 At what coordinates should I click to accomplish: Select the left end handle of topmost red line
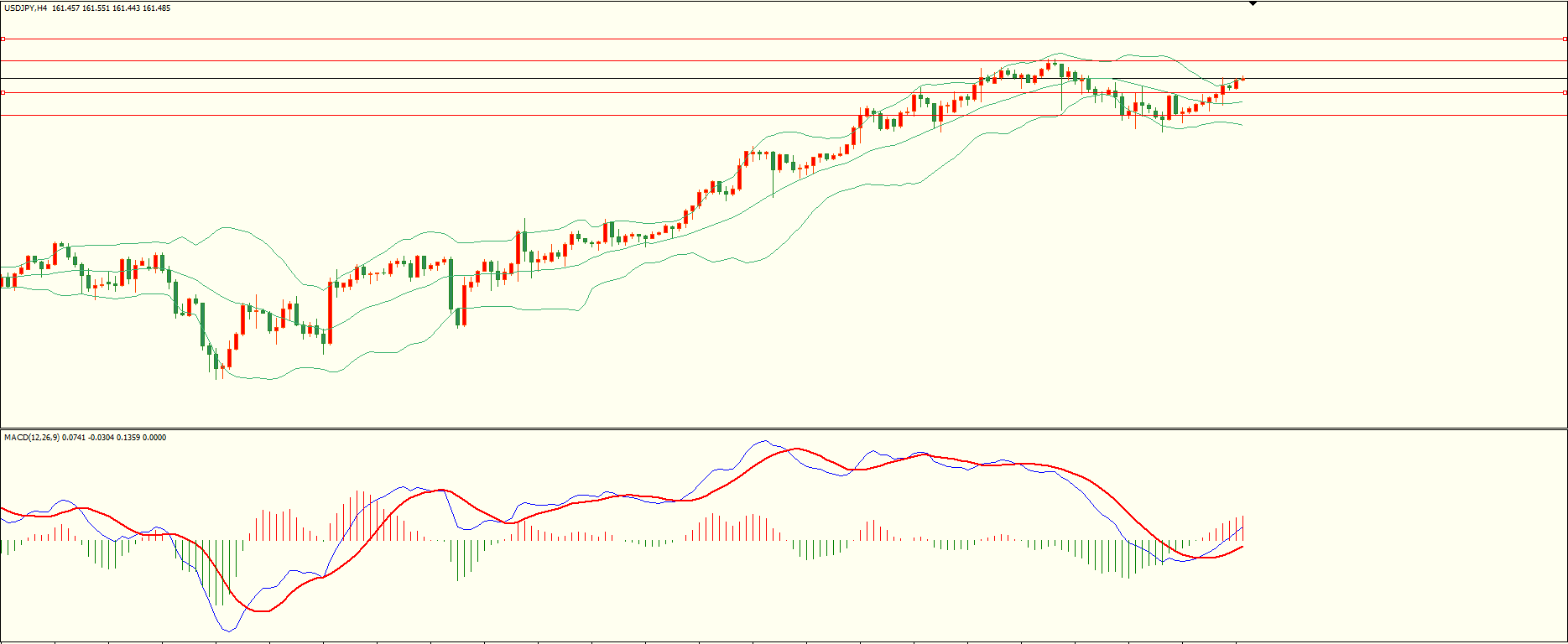(x=3, y=39)
